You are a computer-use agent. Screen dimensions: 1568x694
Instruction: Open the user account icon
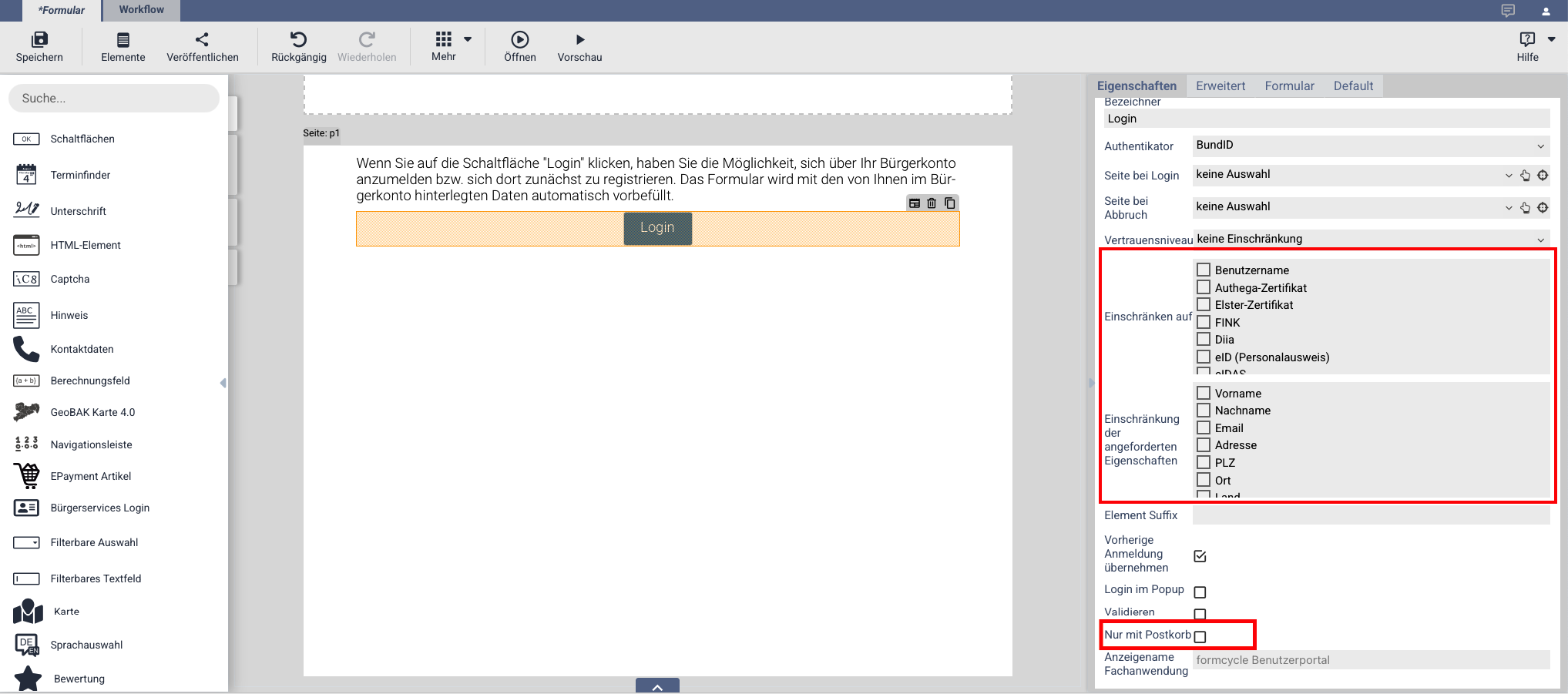(1546, 11)
